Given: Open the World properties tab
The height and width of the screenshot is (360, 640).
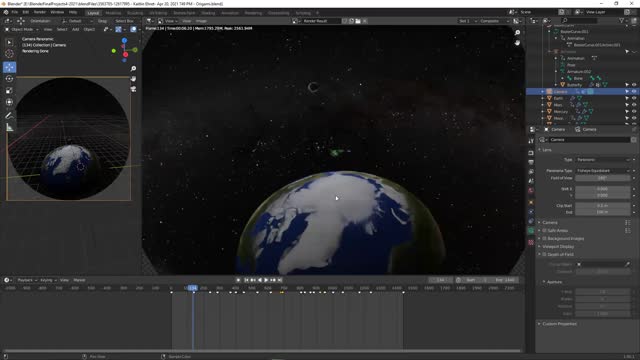Looking at the screenshot, I should 531,191.
